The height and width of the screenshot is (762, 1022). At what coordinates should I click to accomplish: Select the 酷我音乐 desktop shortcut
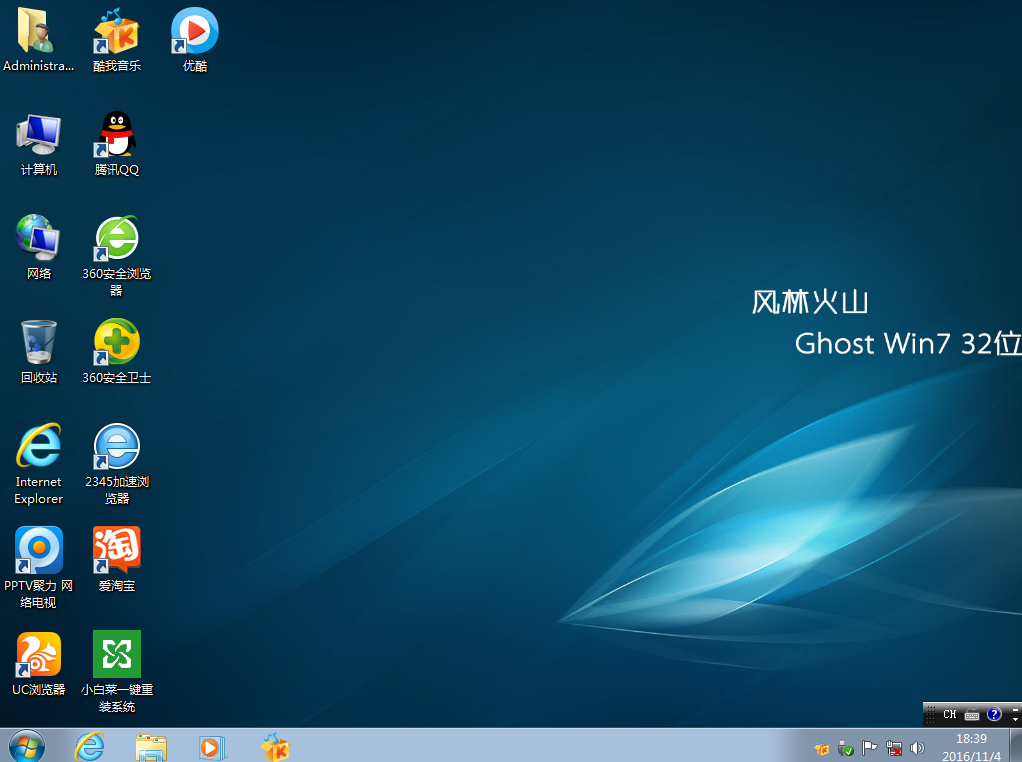(x=117, y=39)
